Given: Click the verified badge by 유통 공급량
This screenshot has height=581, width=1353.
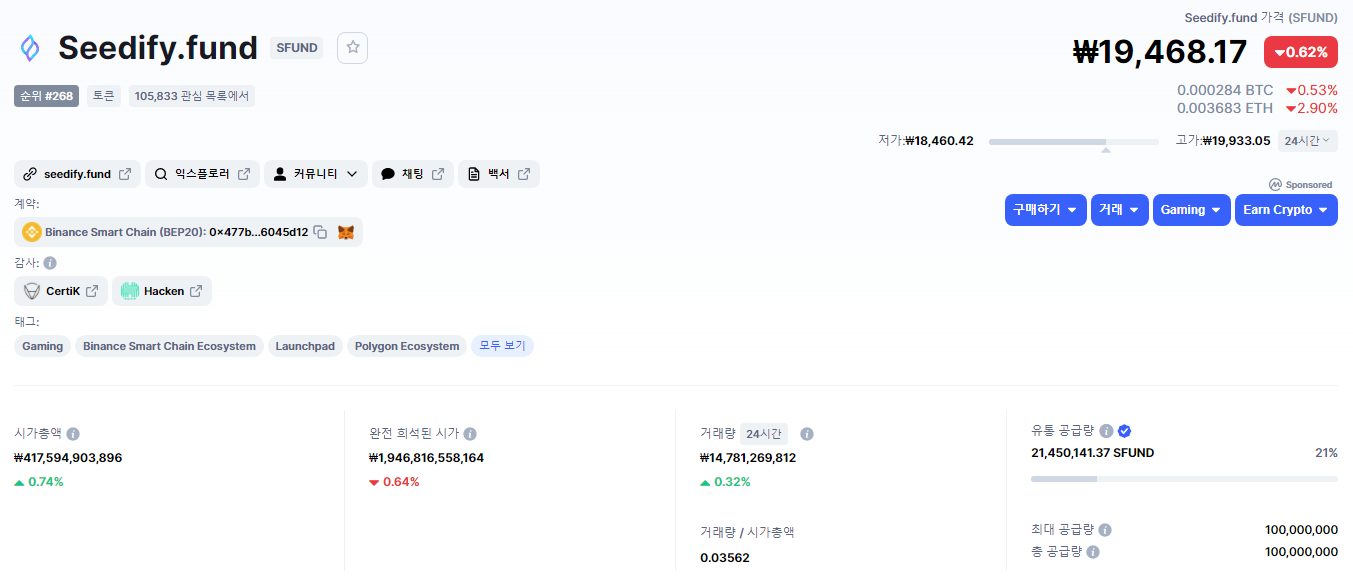Looking at the screenshot, I should click(x=1124, y=431).
